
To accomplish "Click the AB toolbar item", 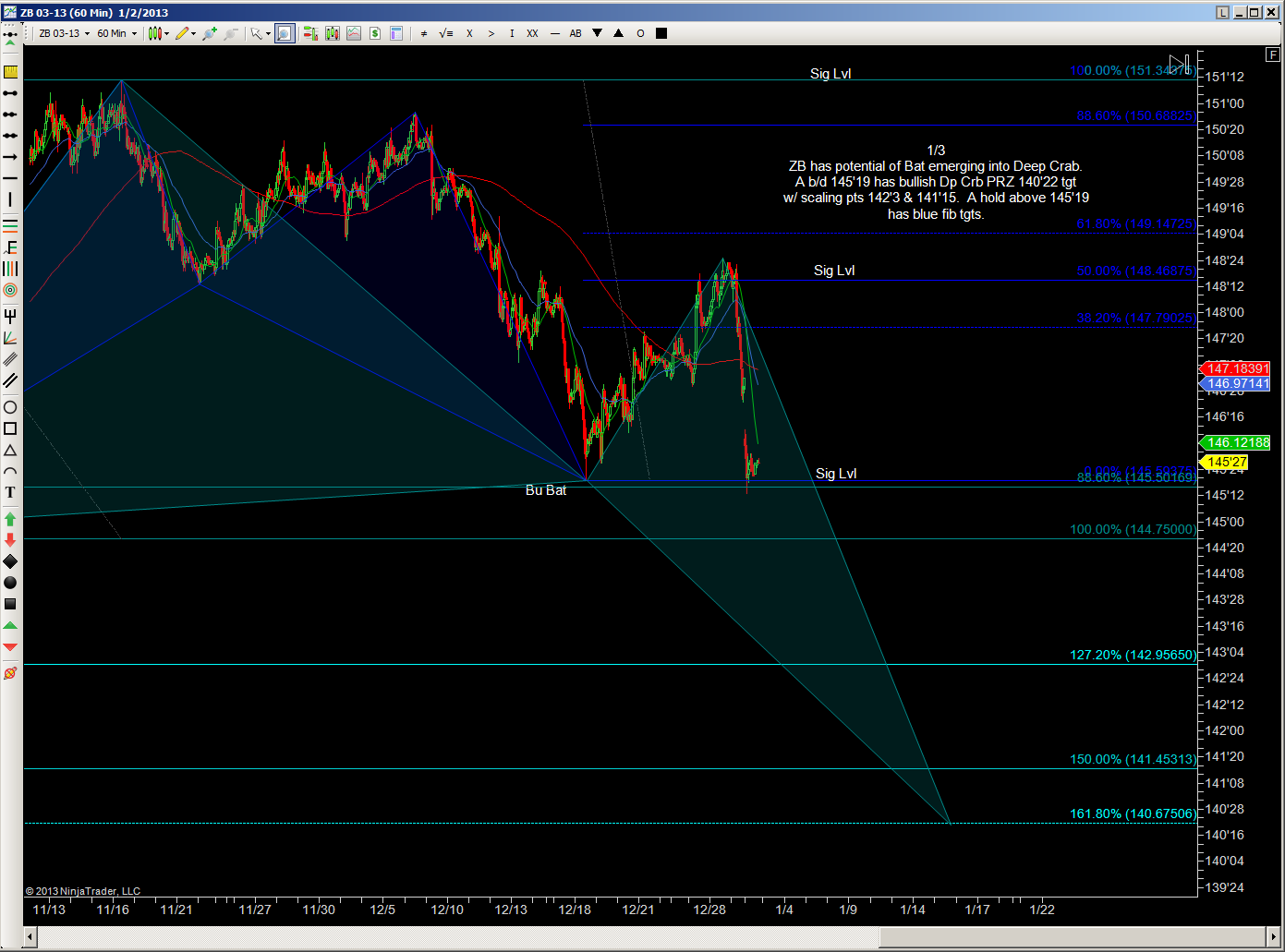I will tap(576, 34).
